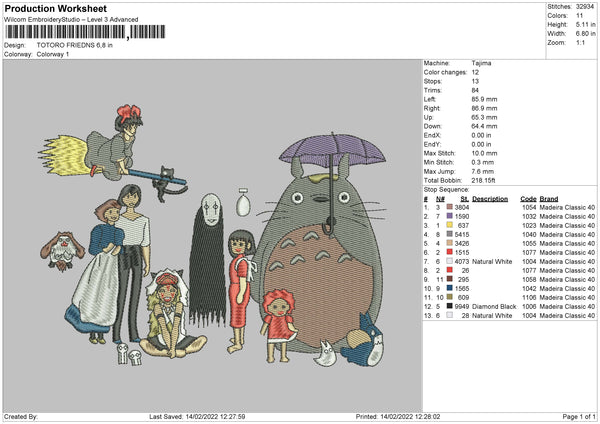Click the Zoom value 1:1

(580, 42)
